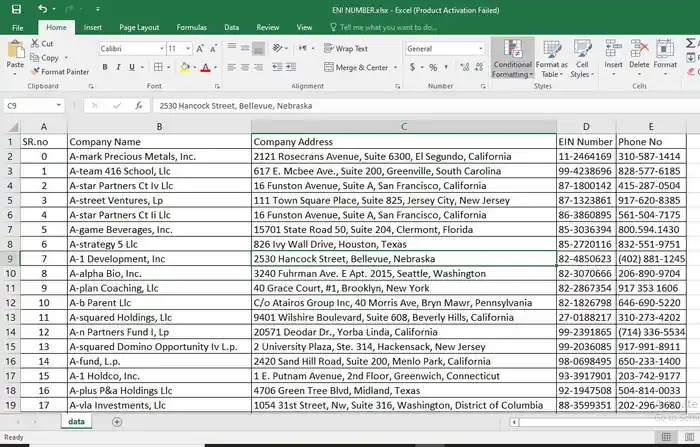700x447 pixels.
Task: Add a new sheet with plus button
Action: pos(117,422)
